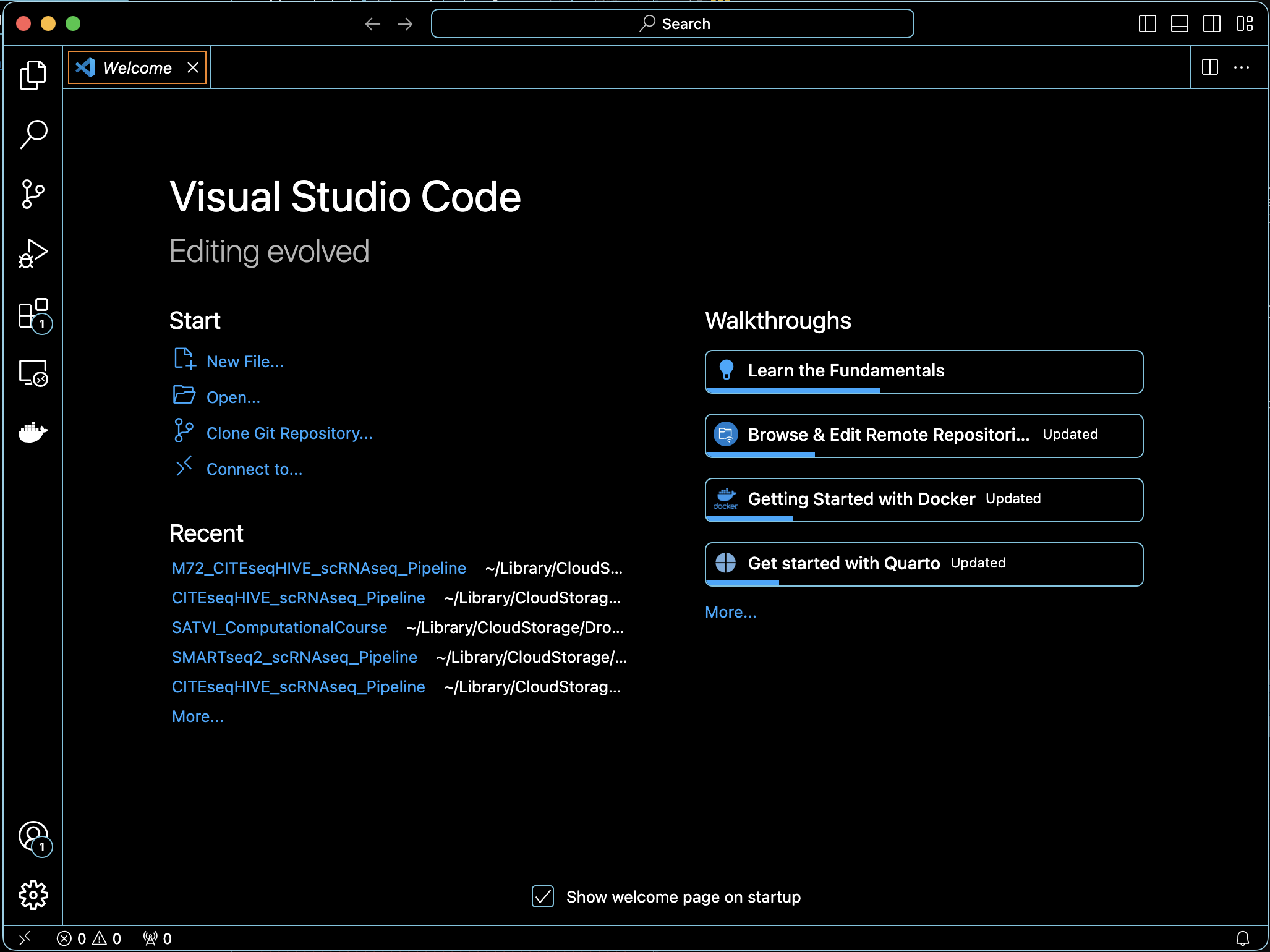
Task: Open remote window from status bar
Action: click(25, 938)
